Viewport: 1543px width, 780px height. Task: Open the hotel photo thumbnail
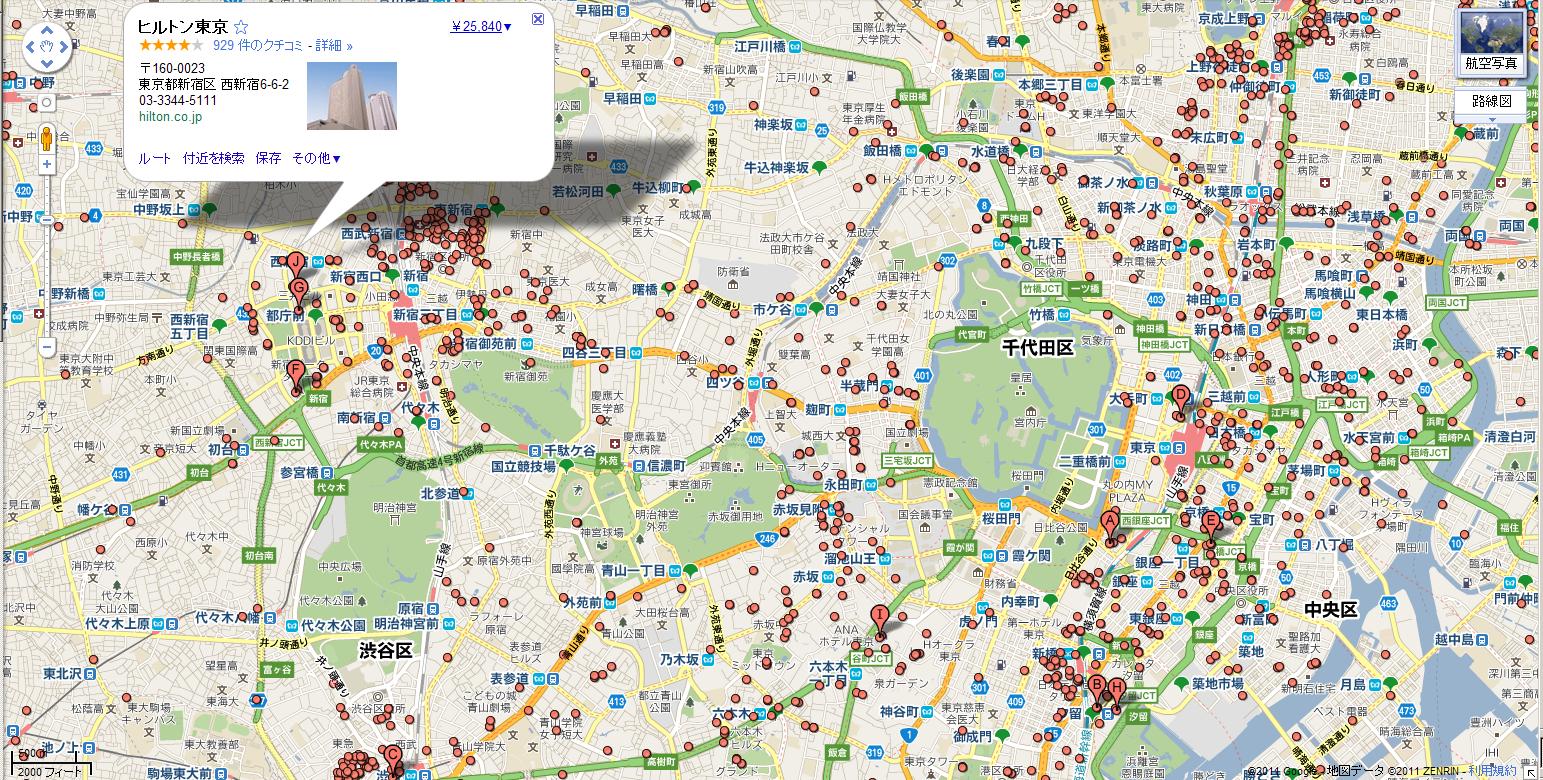pos(351,96)
